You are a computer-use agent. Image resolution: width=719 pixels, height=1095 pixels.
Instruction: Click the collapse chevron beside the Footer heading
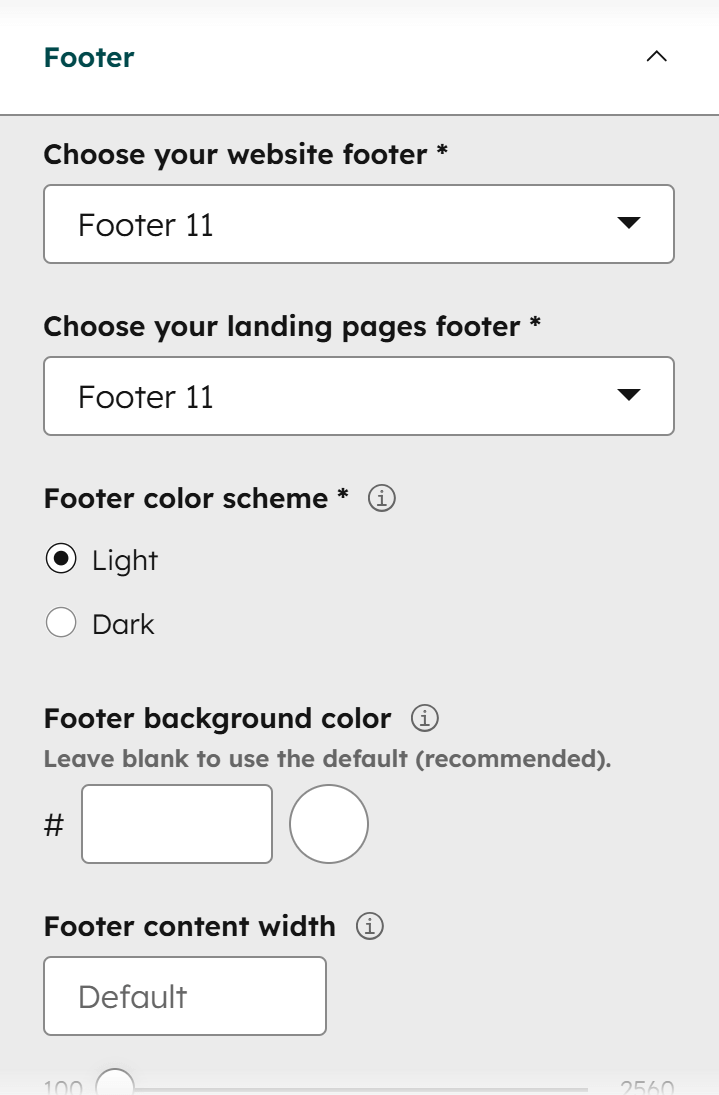(x=657, y=57)
